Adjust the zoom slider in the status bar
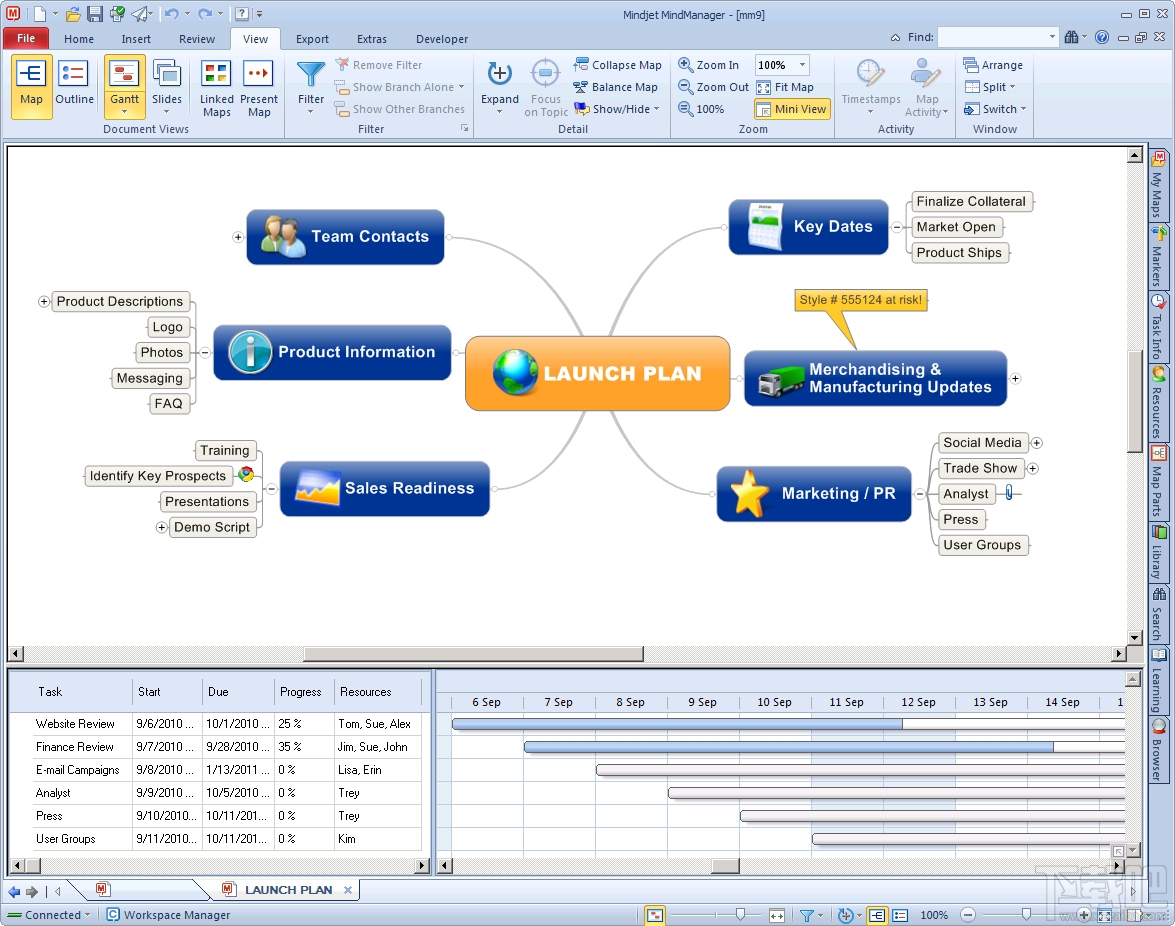 point(1028,915)
